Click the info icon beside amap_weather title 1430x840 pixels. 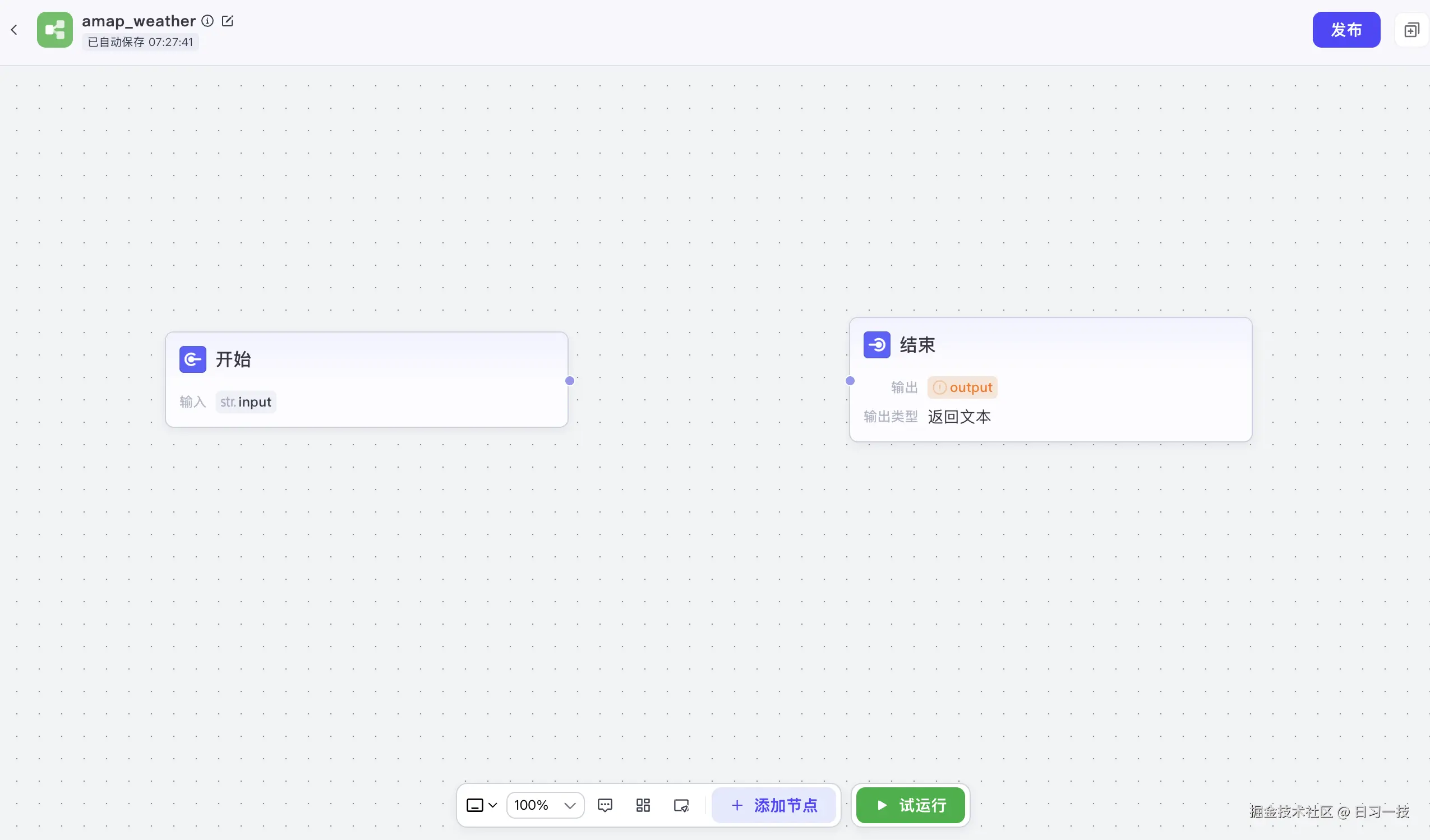[x=207, y=20]
